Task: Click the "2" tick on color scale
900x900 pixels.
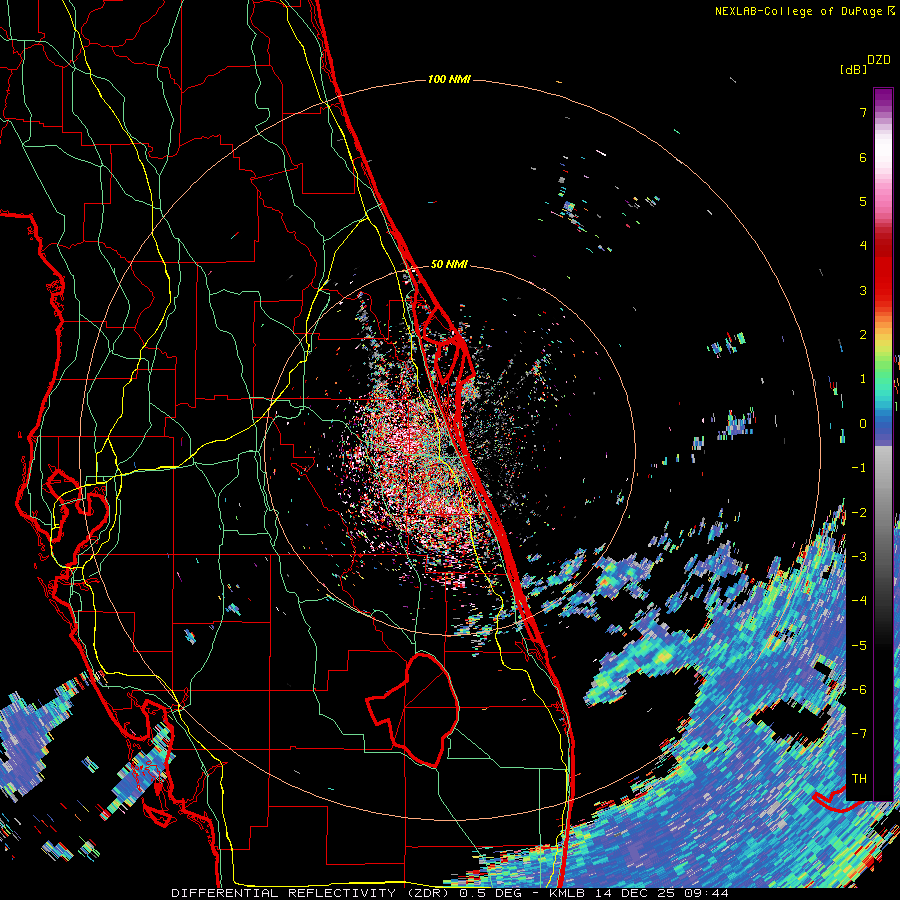Action: [863, 335]
